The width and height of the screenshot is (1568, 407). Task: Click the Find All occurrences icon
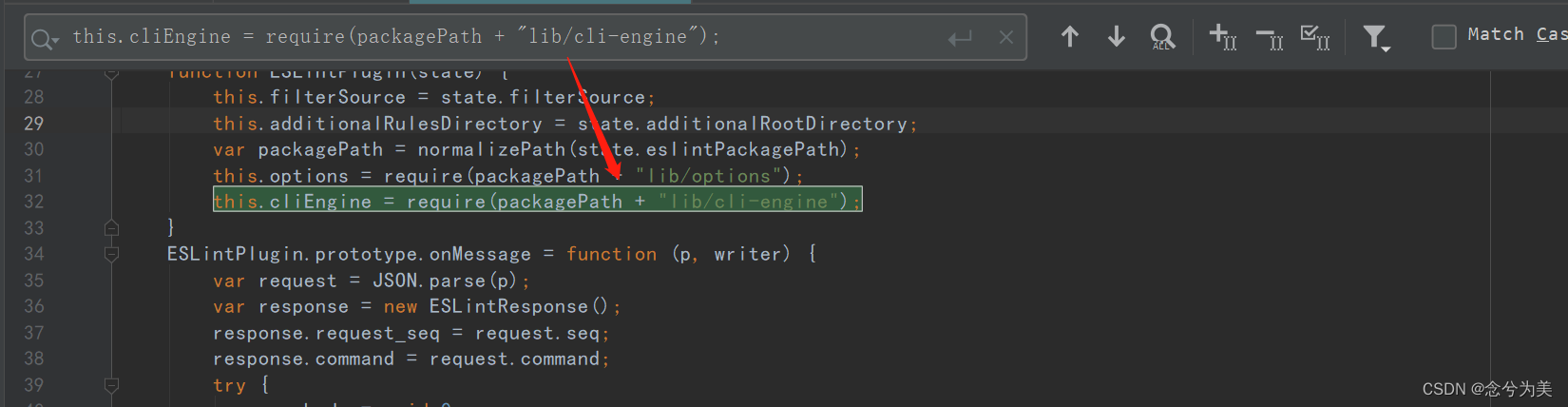(x=1162, y=37)
